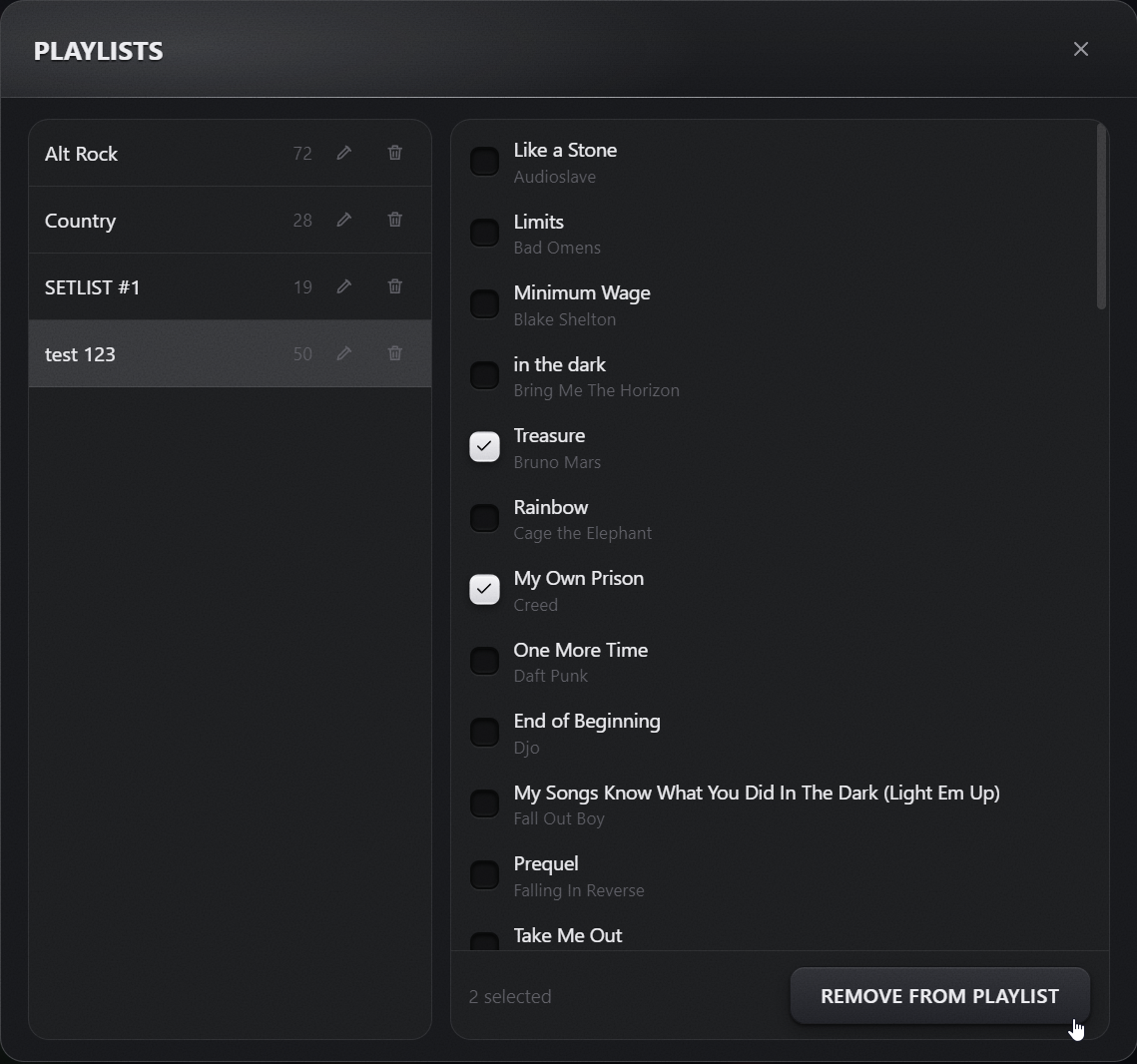Check the Fall Out Boy song checkbox
The width and height of the screenshot is (1137, 1064).
[x=484, y=803]
